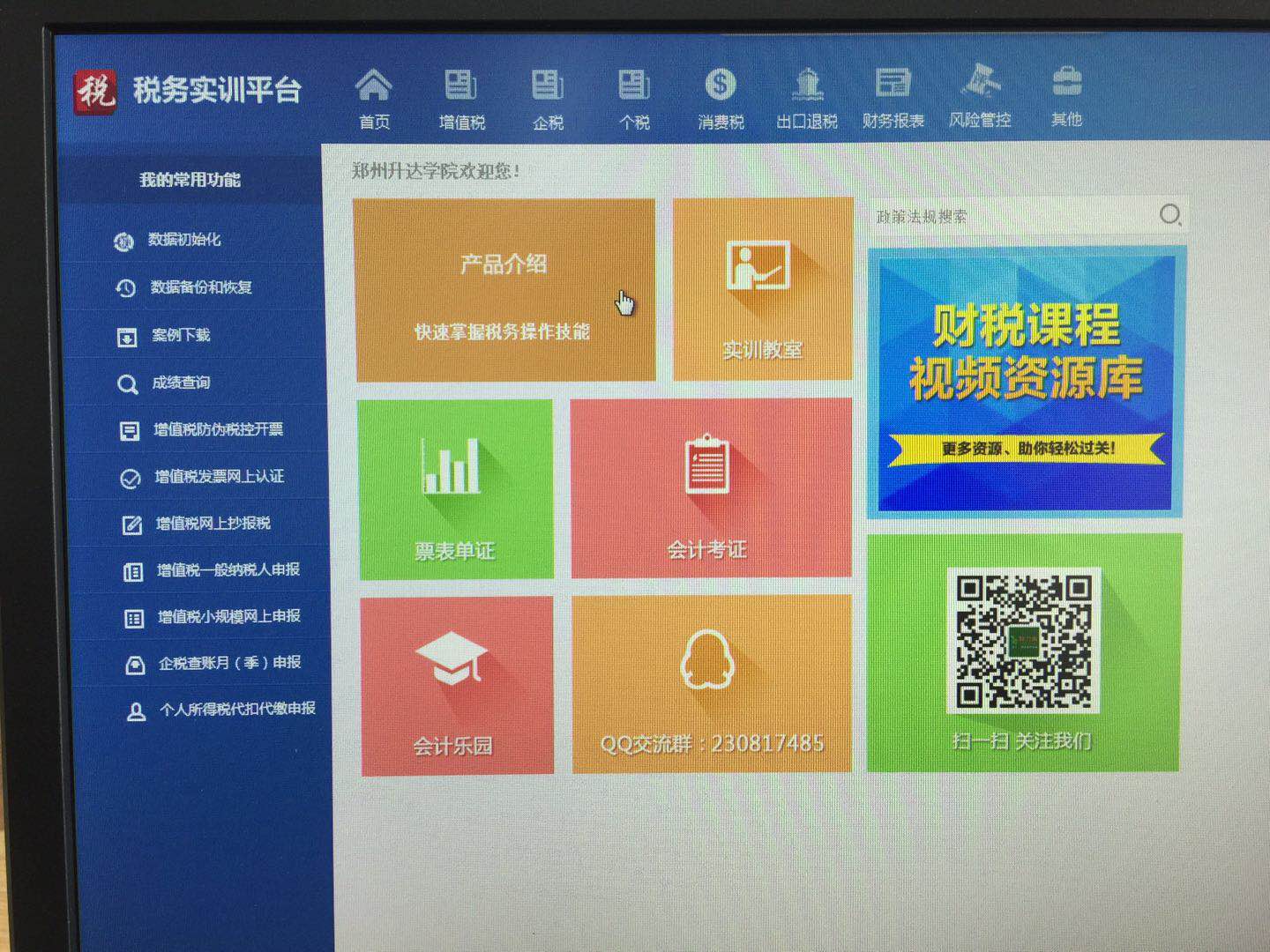Image resolution: width=1270 pixels, height=952 pixels.
Task: Select 数据初始化 in the sidebar
Action: (x=183, y=240)
